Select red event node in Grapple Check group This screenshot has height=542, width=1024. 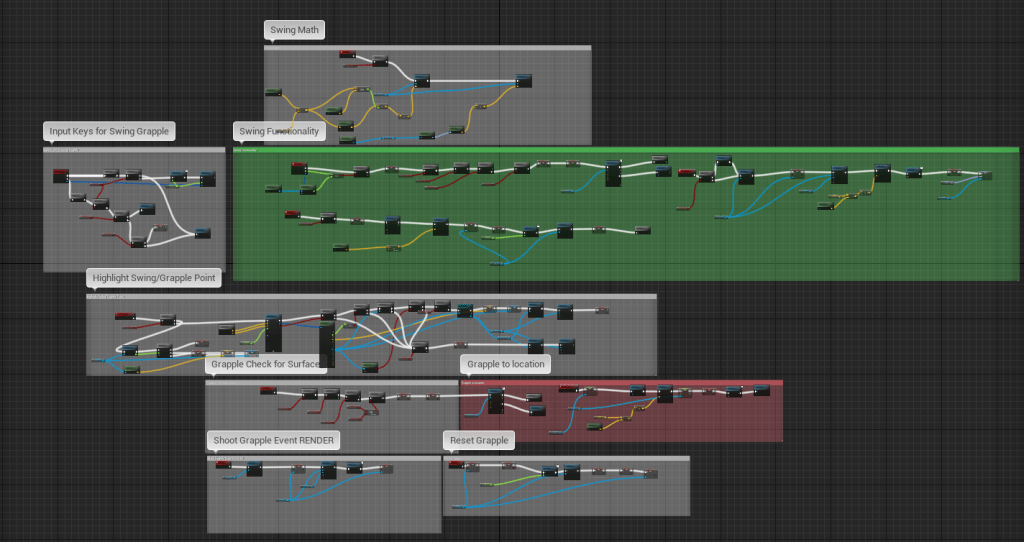(268, 390)
